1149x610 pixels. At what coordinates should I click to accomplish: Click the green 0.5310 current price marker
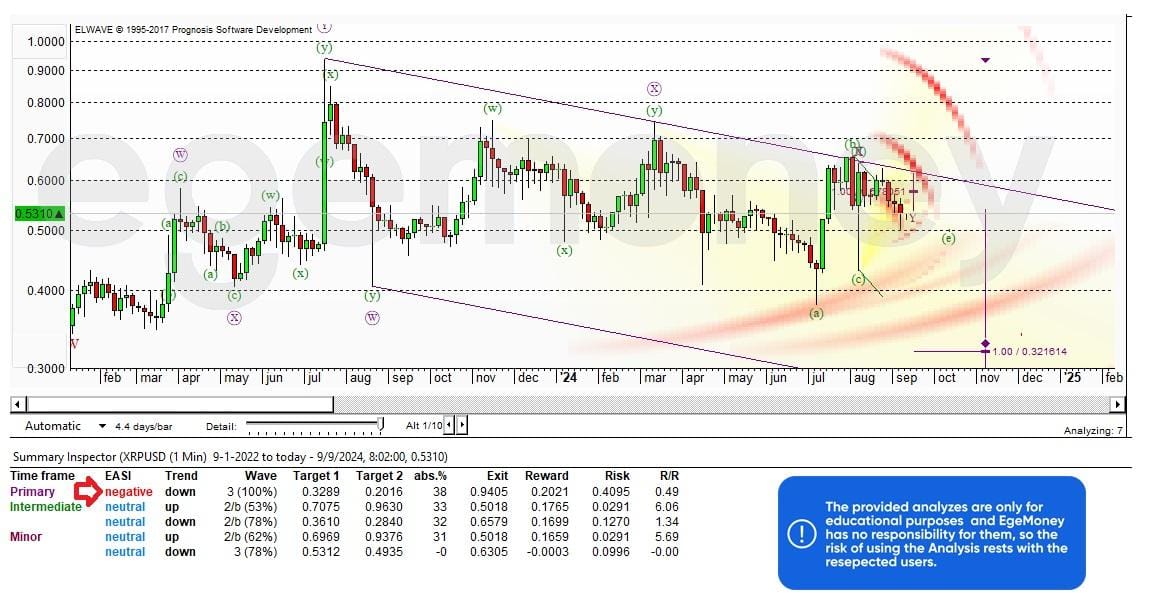[40, 213]
